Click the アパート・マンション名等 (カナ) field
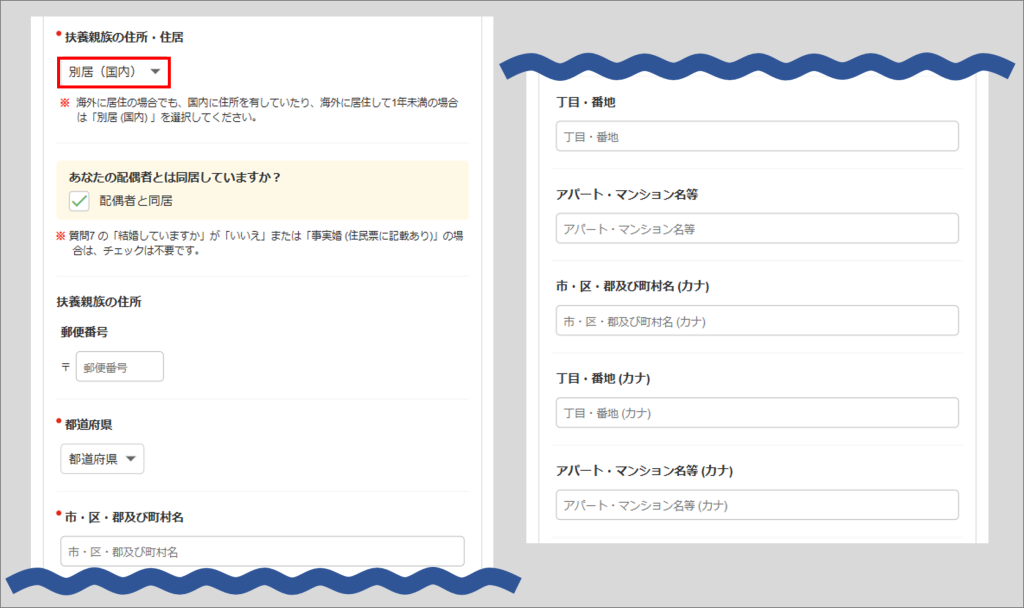The height and width of the screenshot is (608, 1024). (757, 504)
